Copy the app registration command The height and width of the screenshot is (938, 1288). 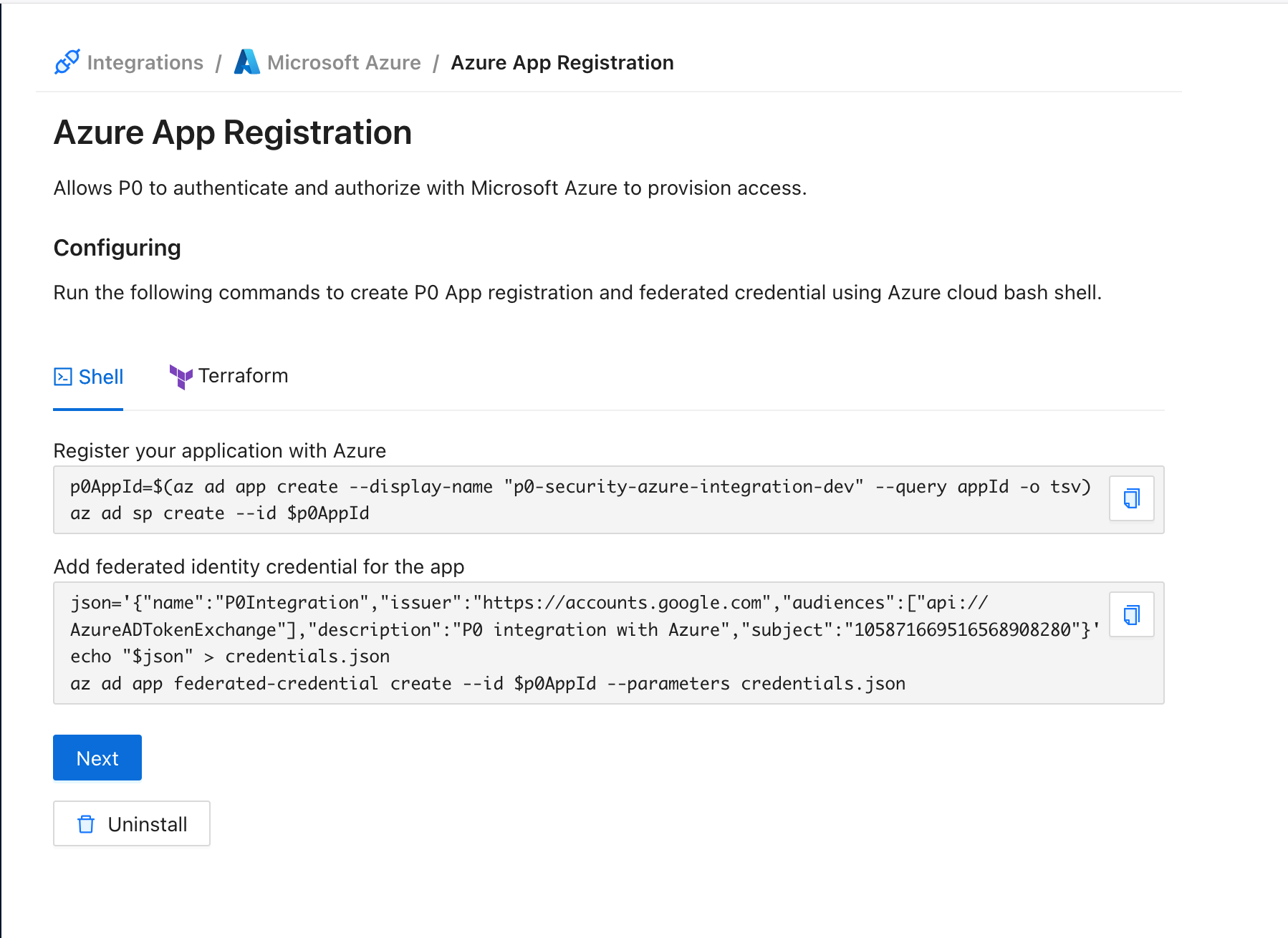1131,498
